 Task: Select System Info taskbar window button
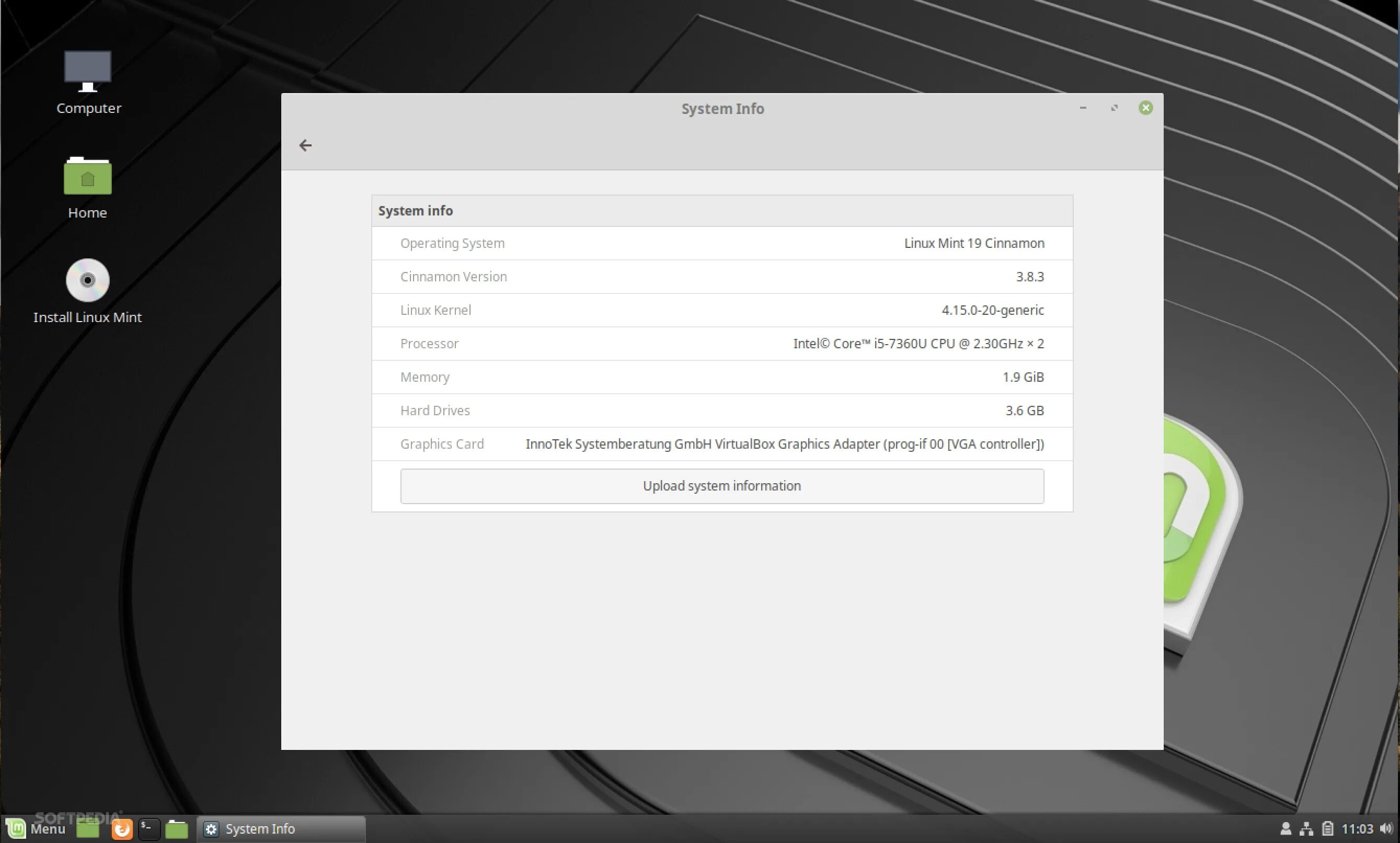(280, 829)
